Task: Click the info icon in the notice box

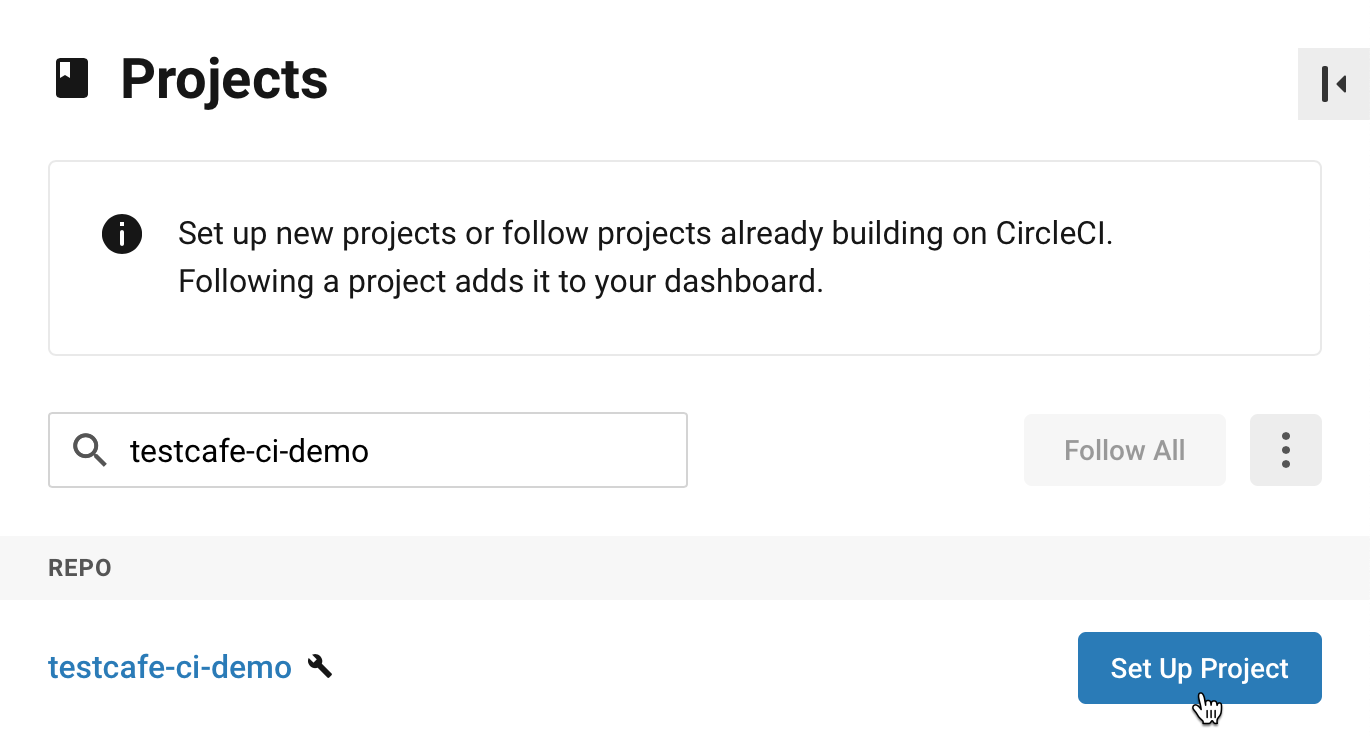Action: [x=121, y=235]
